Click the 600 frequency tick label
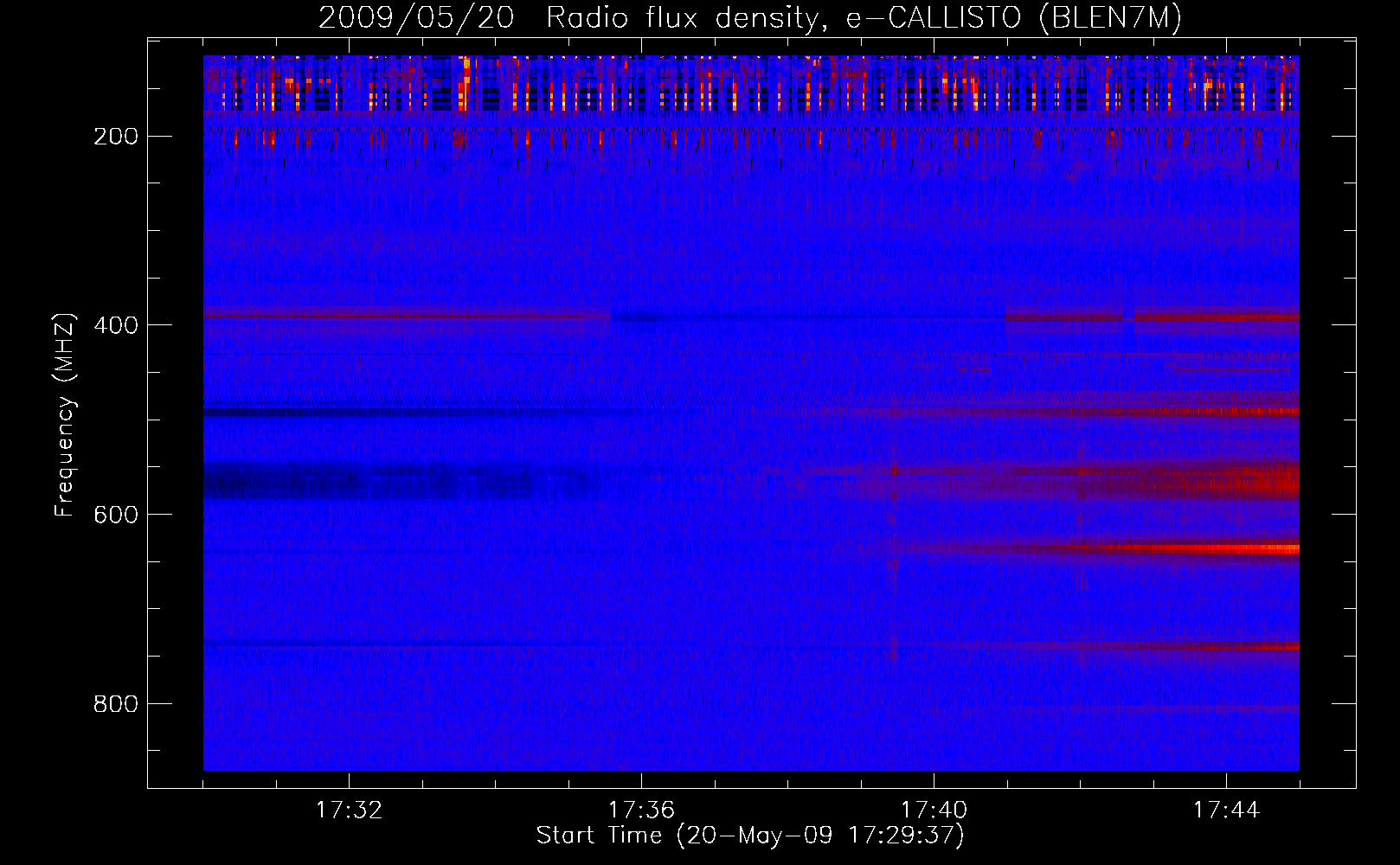Viewport: 1400px width, 865px height. (x=116, y=515)
